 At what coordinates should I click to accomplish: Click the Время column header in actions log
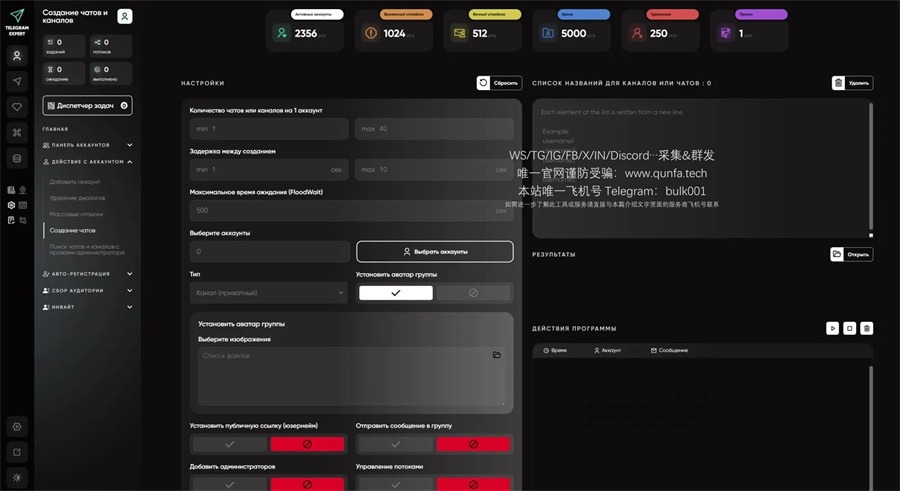coord(555,350)
